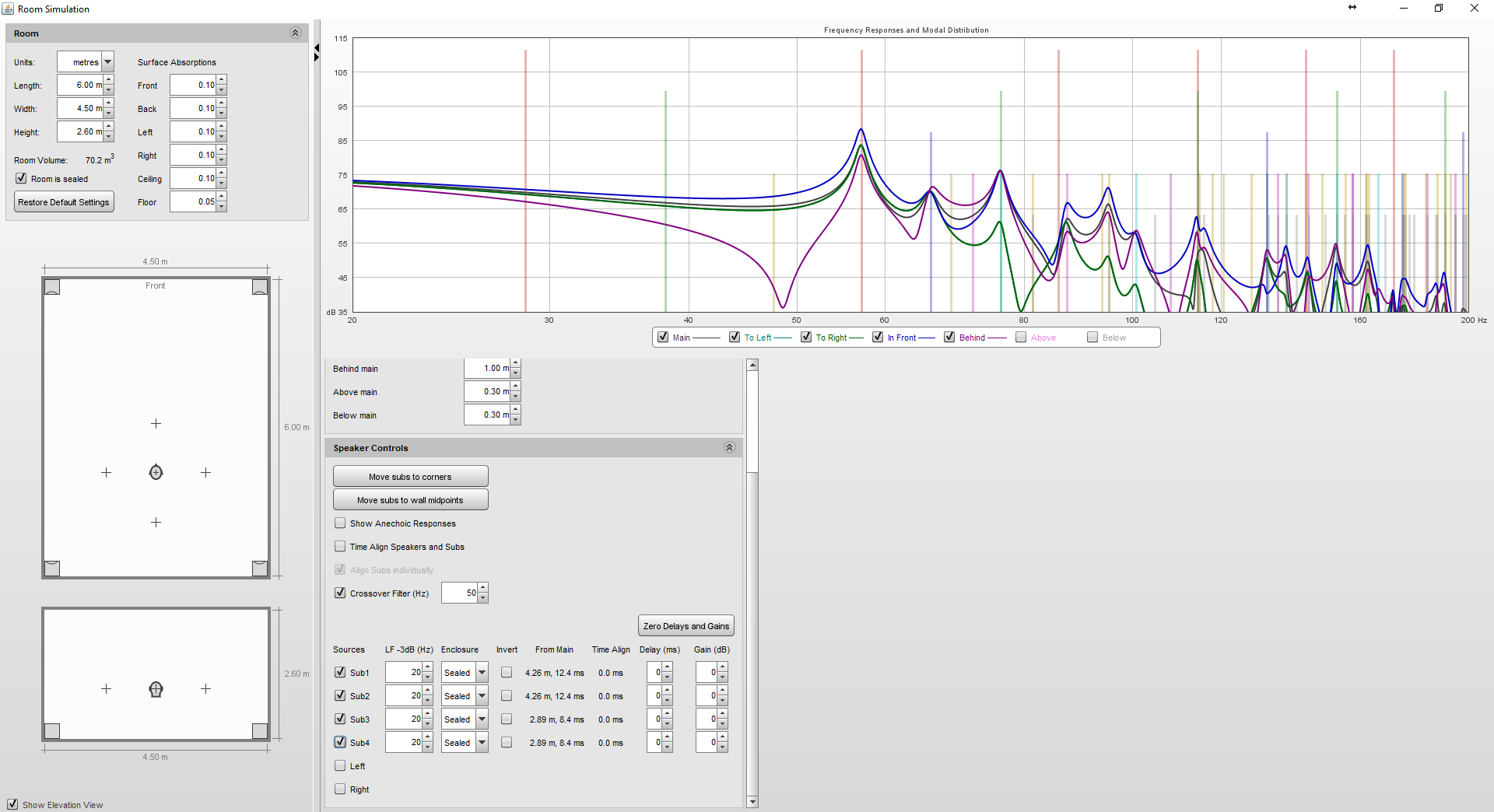Increase room Length with up arrow
This screenshot has width=1494, height=812.
tap(109, 80)
